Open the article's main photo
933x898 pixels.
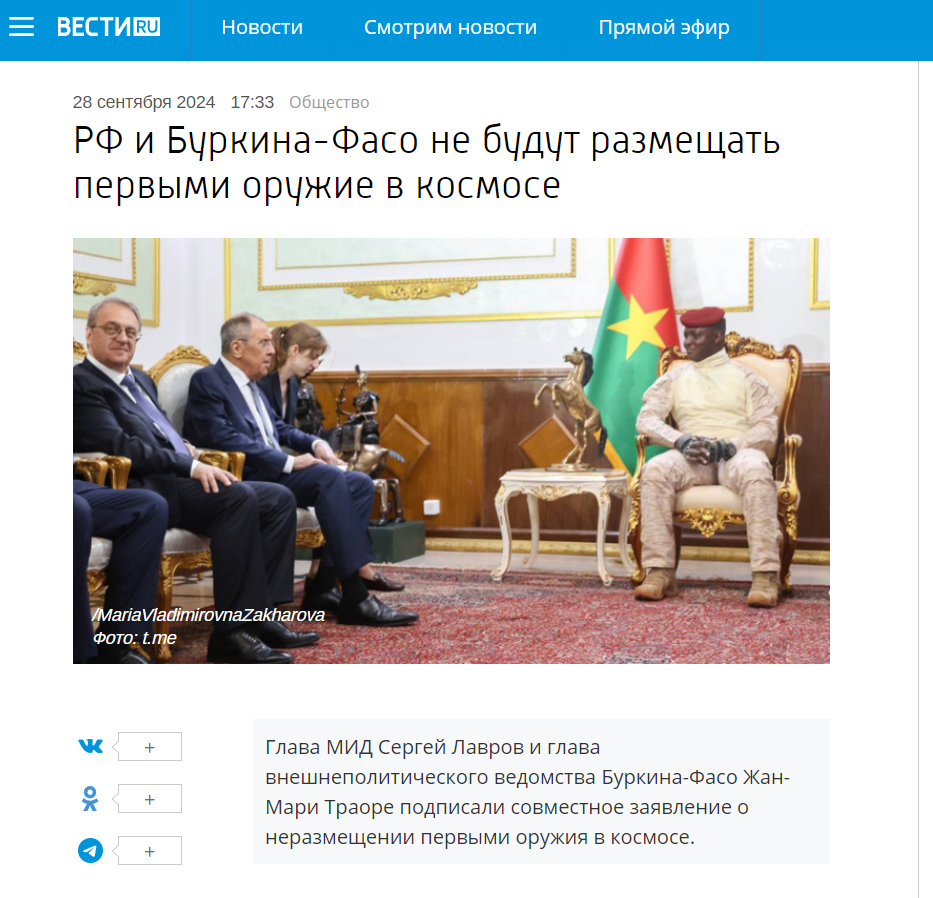point(451,450)
